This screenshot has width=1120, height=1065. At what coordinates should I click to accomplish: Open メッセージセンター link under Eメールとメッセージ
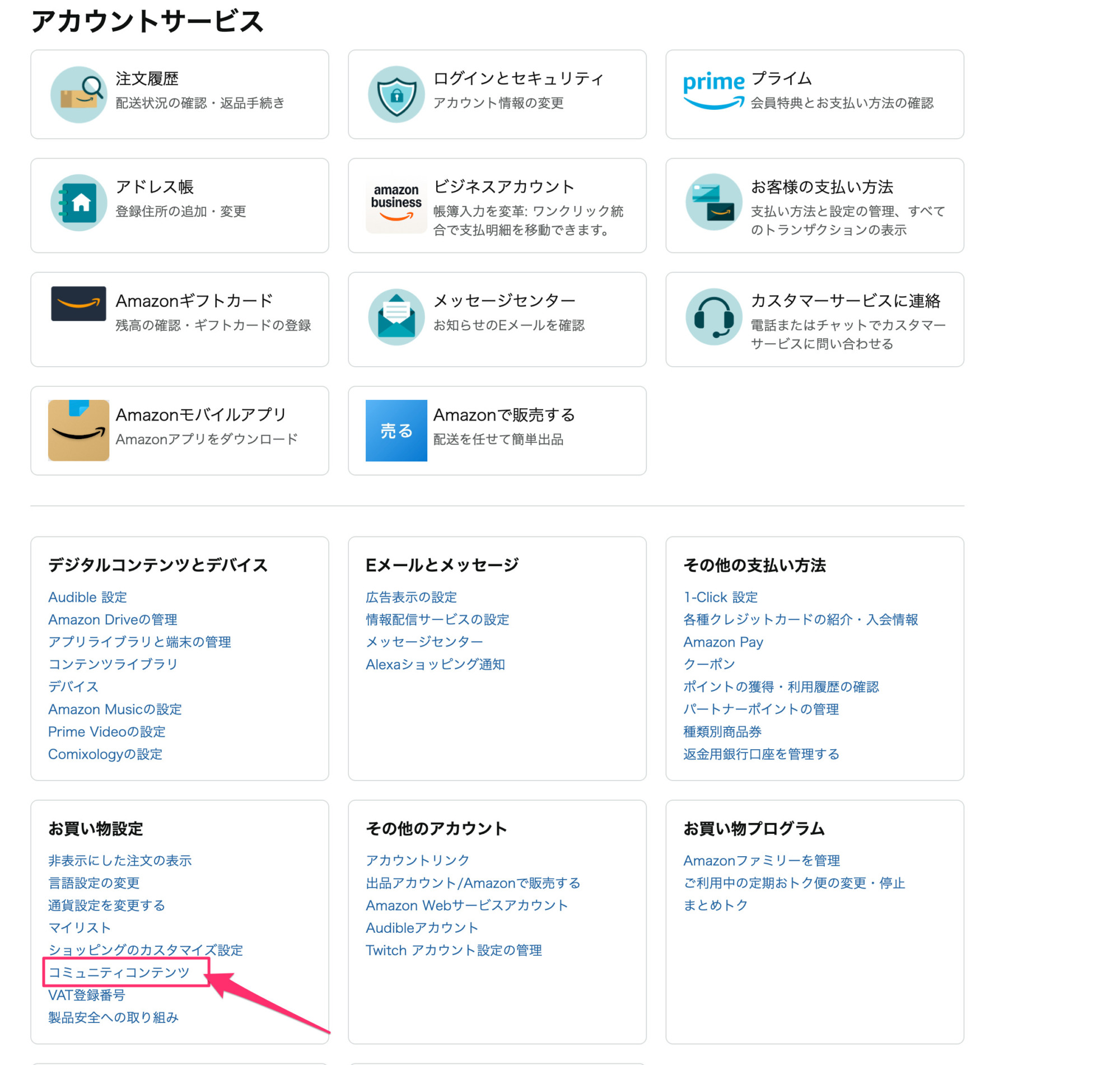(x=424, y=642)
